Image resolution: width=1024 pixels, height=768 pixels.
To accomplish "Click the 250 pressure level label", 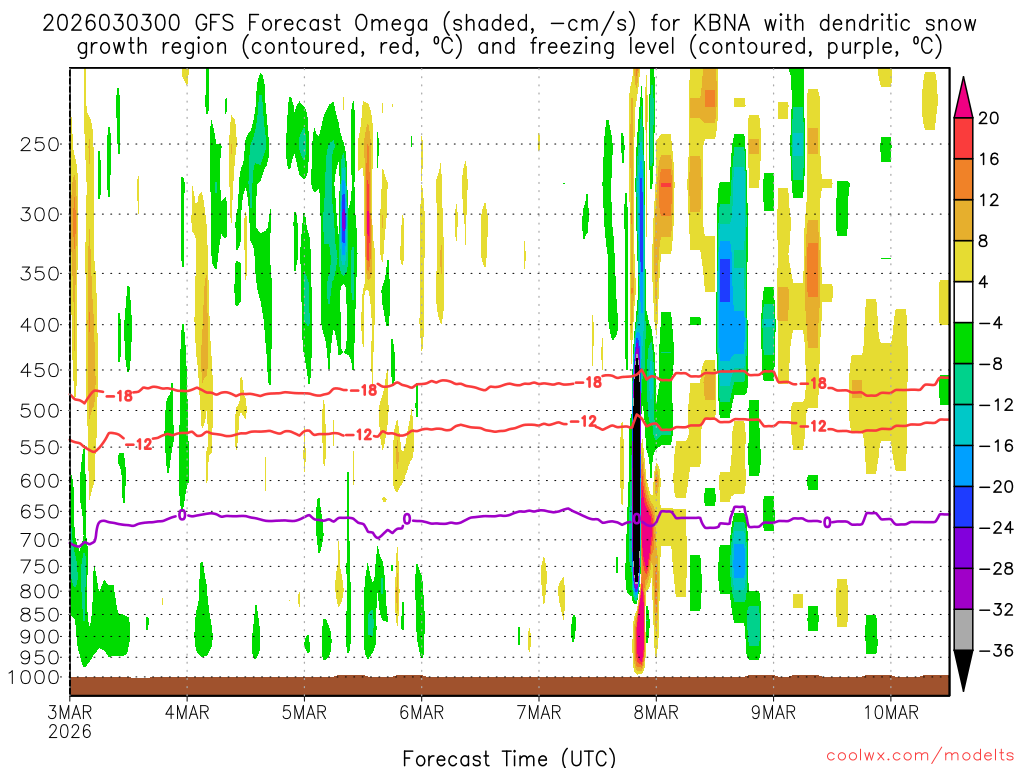I will point(40,144).
